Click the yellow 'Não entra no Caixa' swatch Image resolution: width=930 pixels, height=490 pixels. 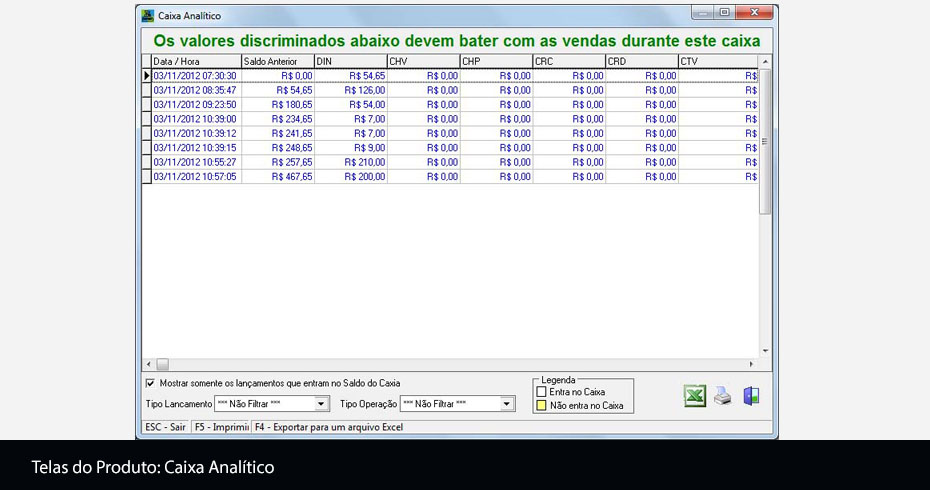pyautogui.click(x=542, y=406)
